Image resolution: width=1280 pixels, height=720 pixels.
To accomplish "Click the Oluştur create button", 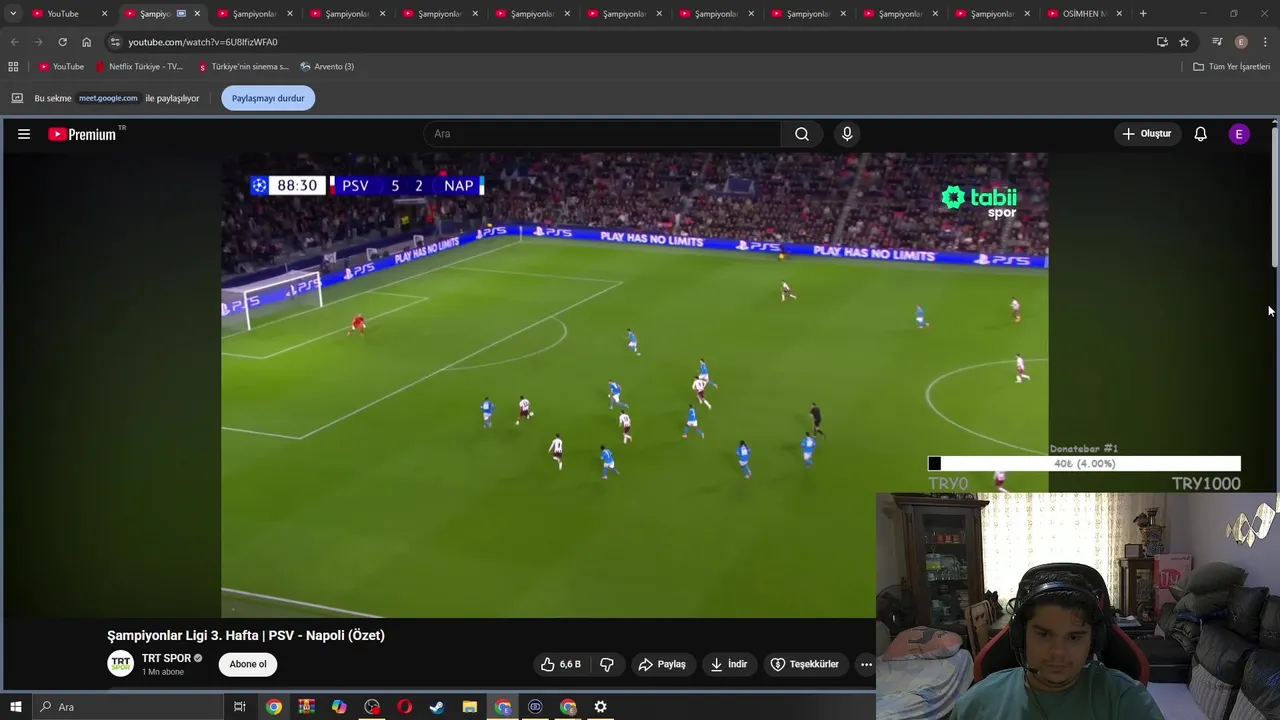I will tap(1146, 134).
